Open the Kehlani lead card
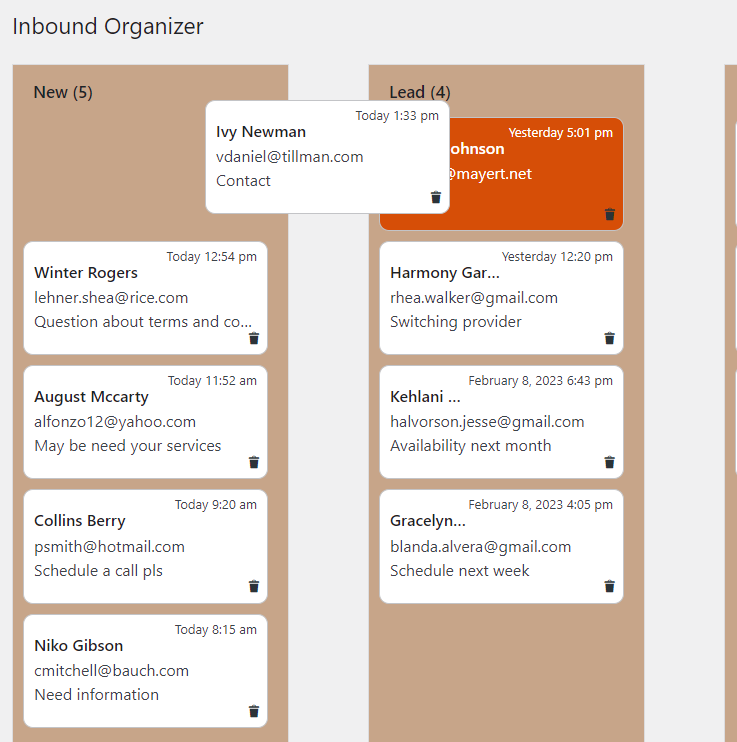This screenshot has width=737, height=742. (425, 397)
